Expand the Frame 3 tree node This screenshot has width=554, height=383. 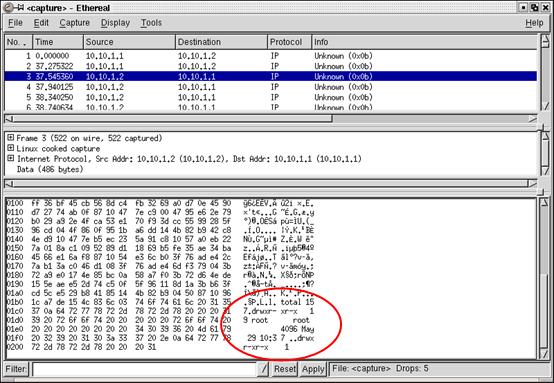11,138
